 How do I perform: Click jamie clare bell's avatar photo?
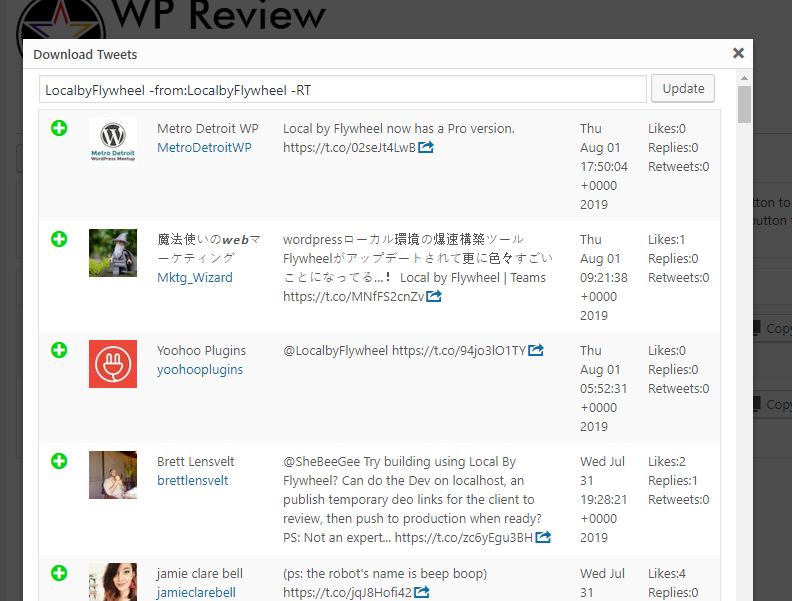click(x=113, y=582)
